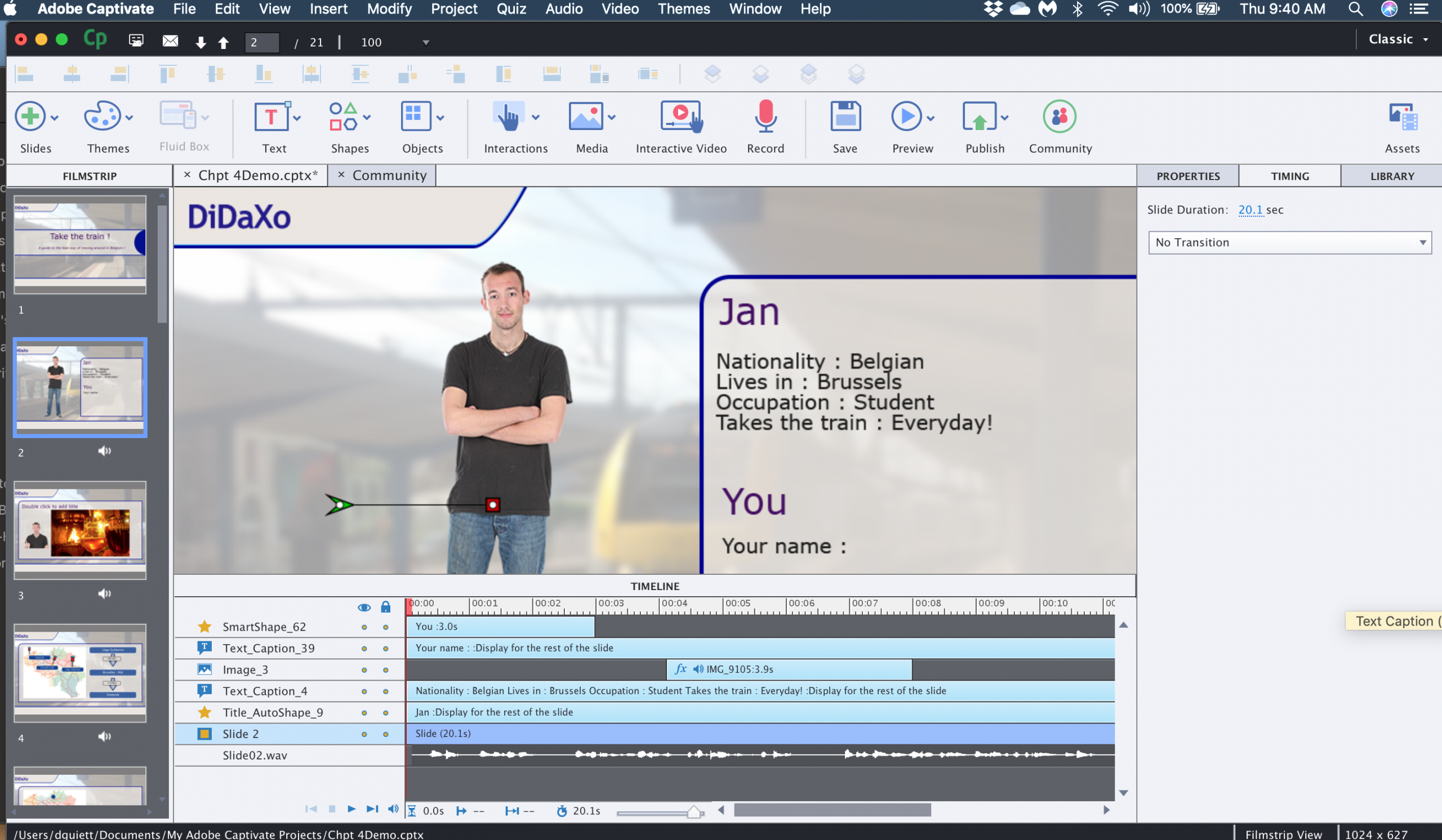Toggle lock dot for Image_3 layer
Screen dimensions: 1442x840
tap(386, 670)
